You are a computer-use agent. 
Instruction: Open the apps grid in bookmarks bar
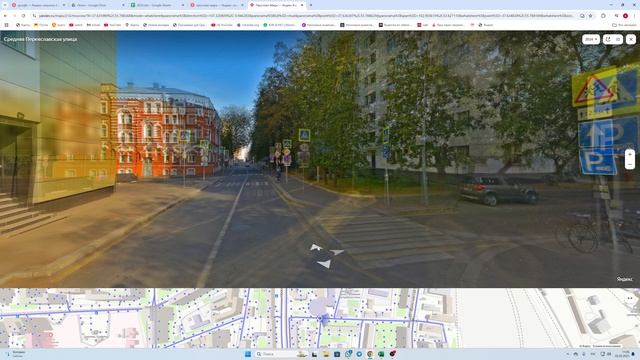[x=6, y=25]
